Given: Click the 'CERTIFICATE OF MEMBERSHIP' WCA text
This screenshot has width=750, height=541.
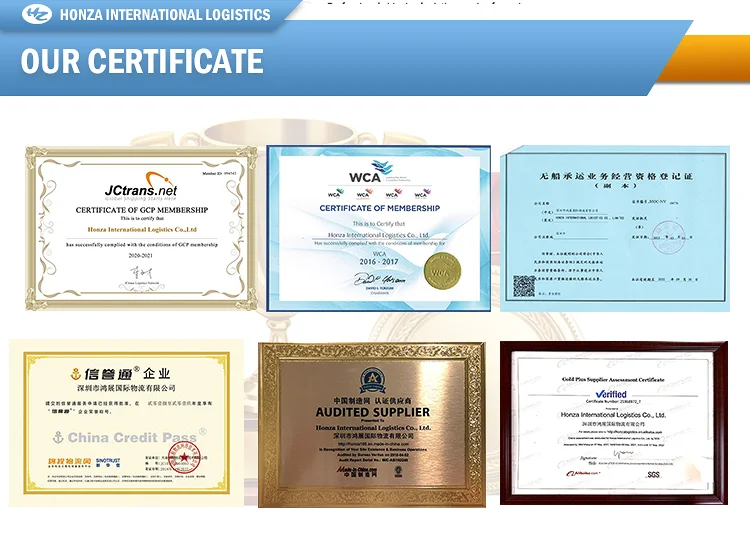Looking at the screenshot, I should (x=380, y=208).
